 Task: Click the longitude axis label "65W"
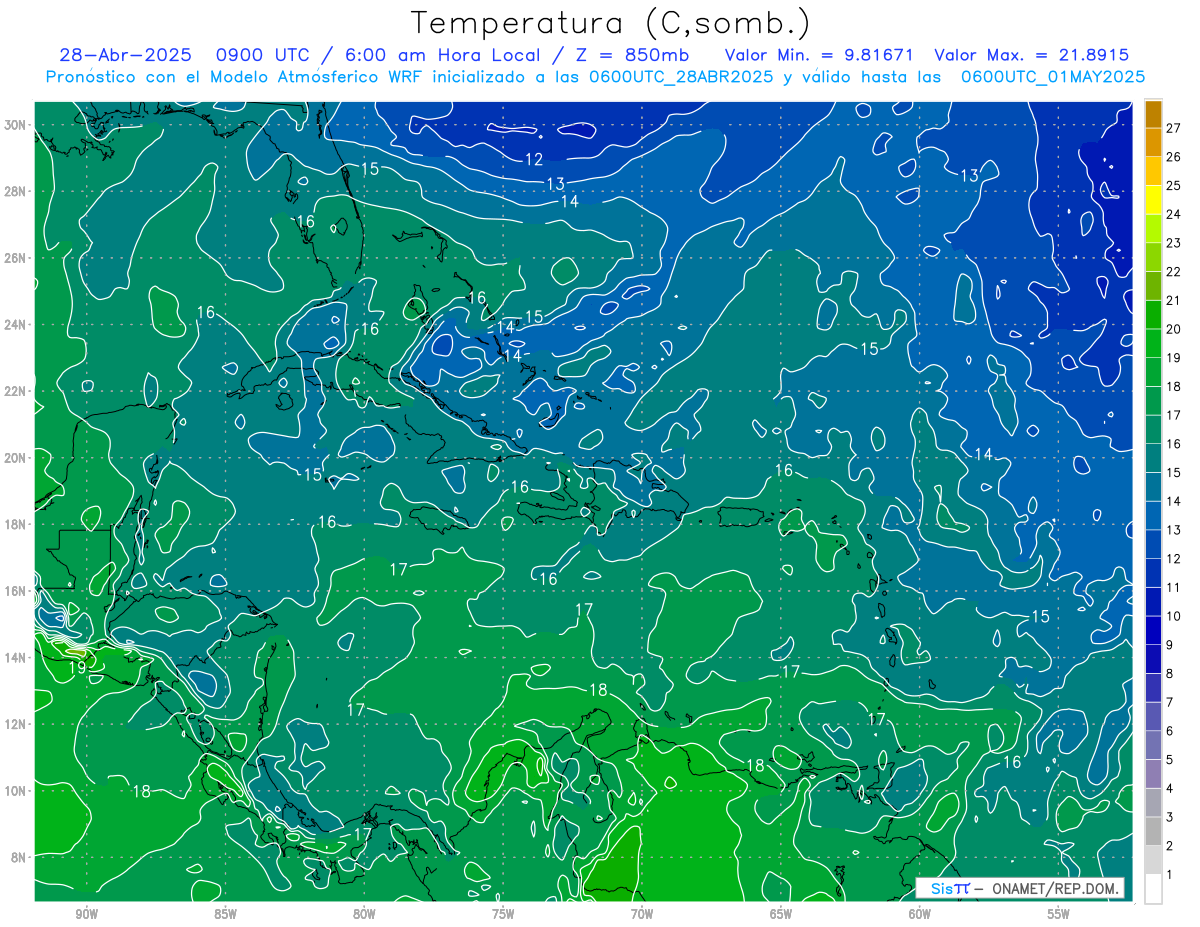point(781,914)
